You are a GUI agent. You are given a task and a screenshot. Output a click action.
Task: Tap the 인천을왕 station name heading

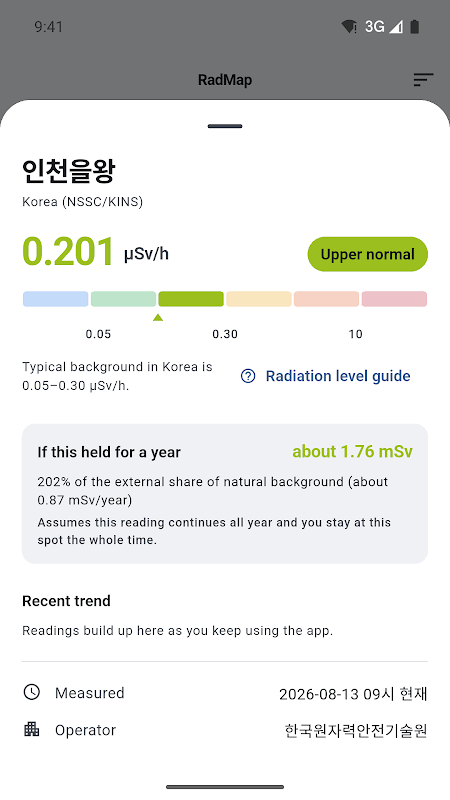coord(69,171)
